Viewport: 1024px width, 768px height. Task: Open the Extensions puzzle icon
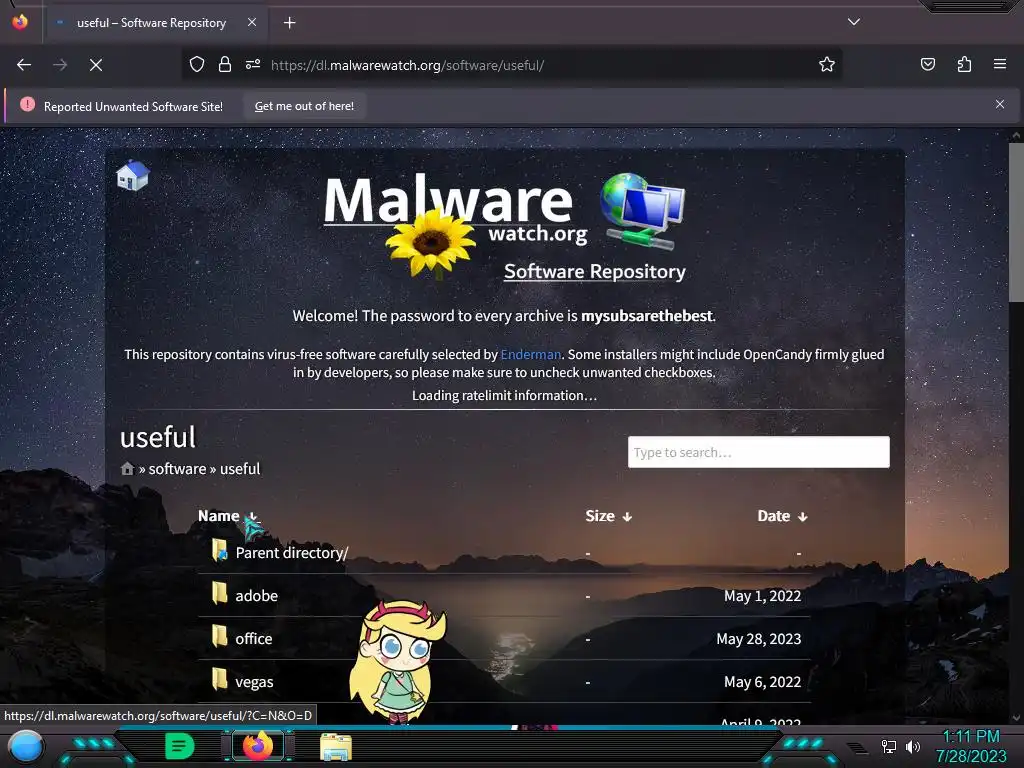coord(964,64)
